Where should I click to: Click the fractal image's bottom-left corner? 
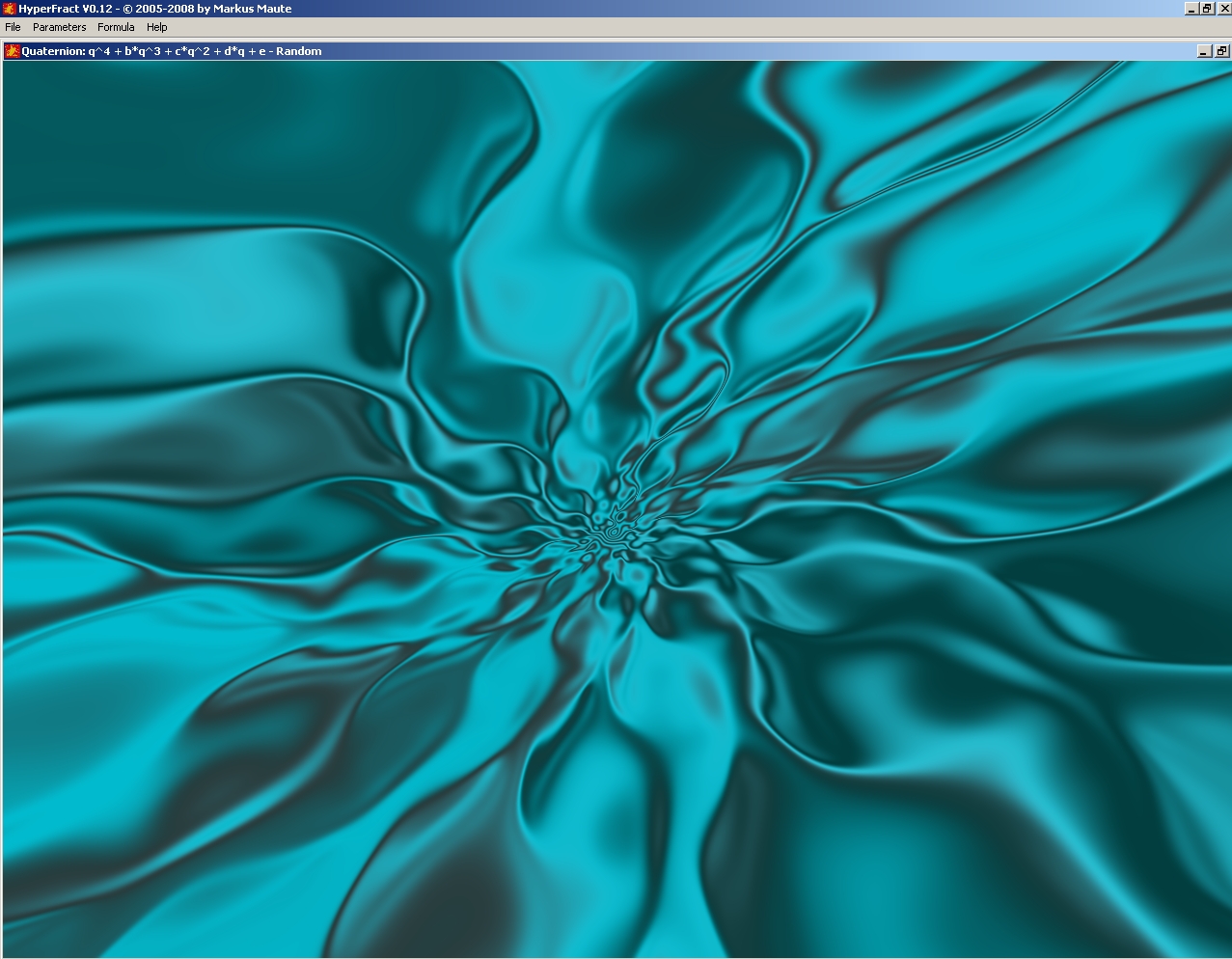[x=8, y=952]
